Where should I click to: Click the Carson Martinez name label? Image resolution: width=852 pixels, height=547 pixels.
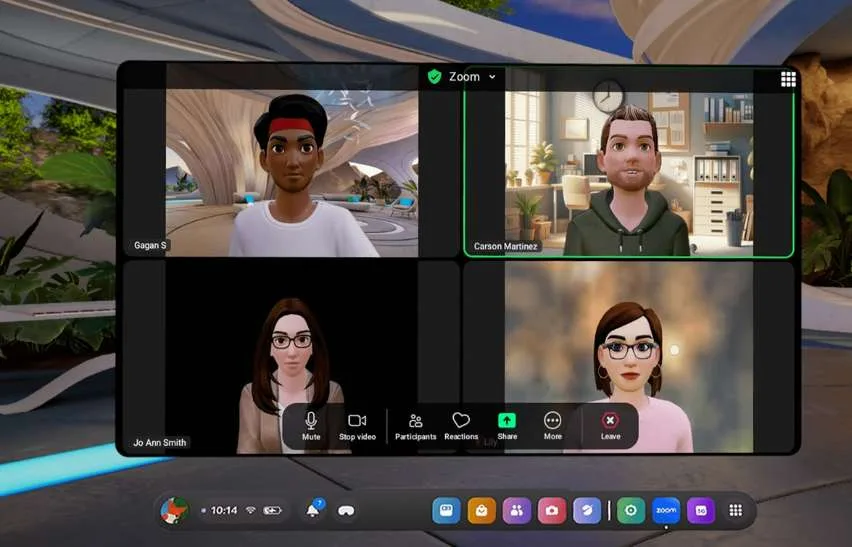(x=505, y=246)
